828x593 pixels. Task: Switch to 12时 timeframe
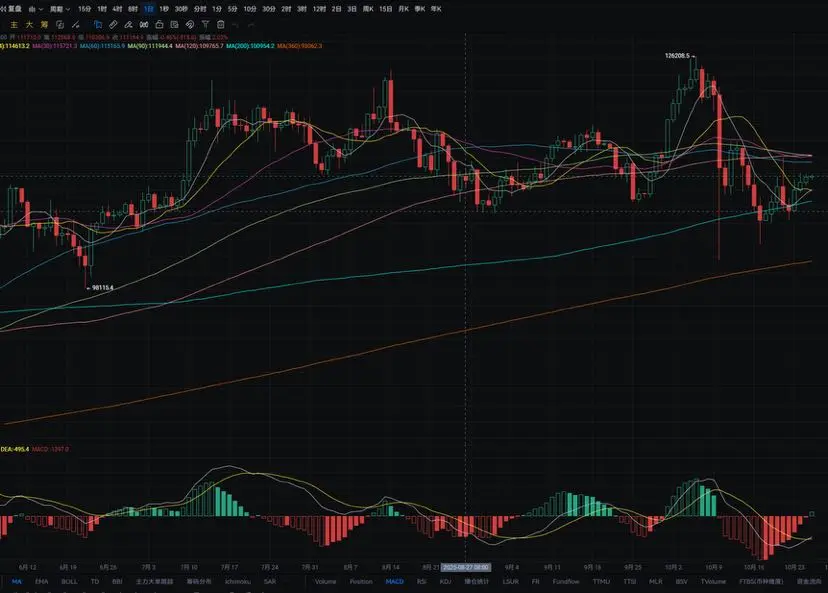[319, 9]
